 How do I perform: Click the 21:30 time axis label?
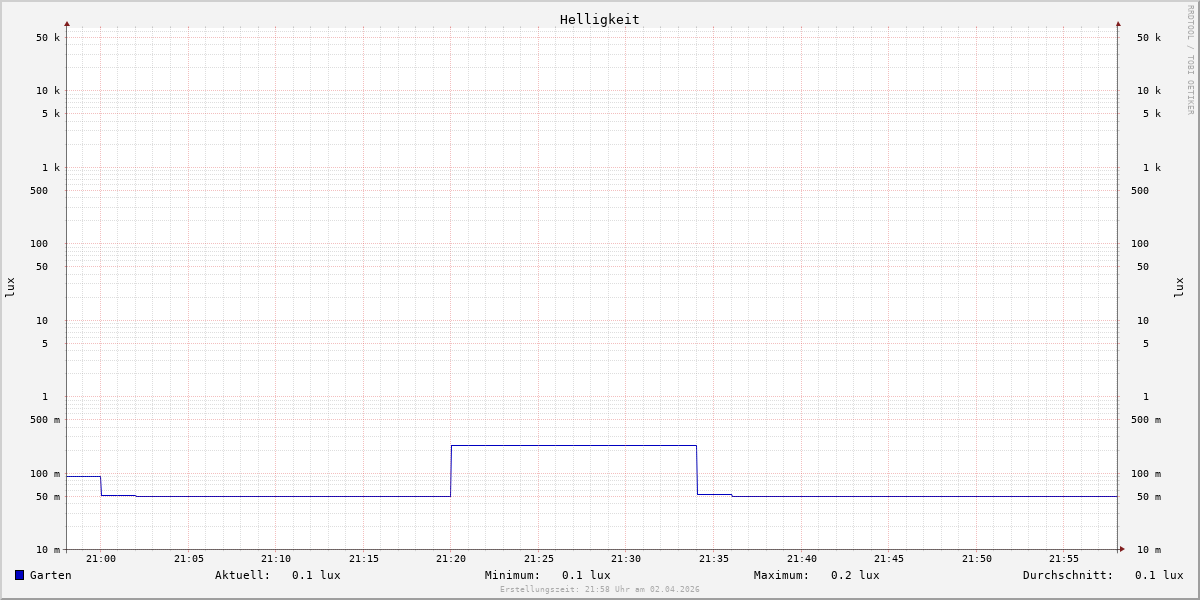pyautogui.click(x=626, y=559)
